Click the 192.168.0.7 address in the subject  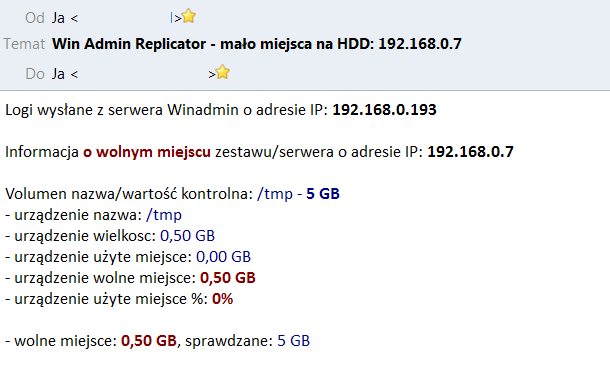[420, 44]
